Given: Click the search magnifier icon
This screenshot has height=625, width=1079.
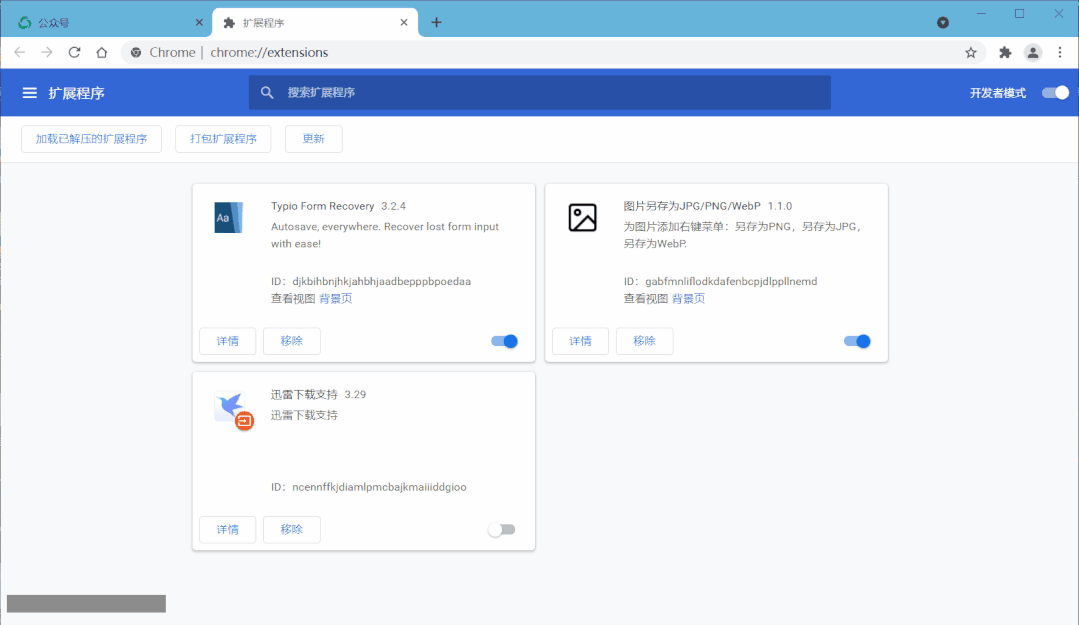Looking at the screenshot, I should point(267,92).
